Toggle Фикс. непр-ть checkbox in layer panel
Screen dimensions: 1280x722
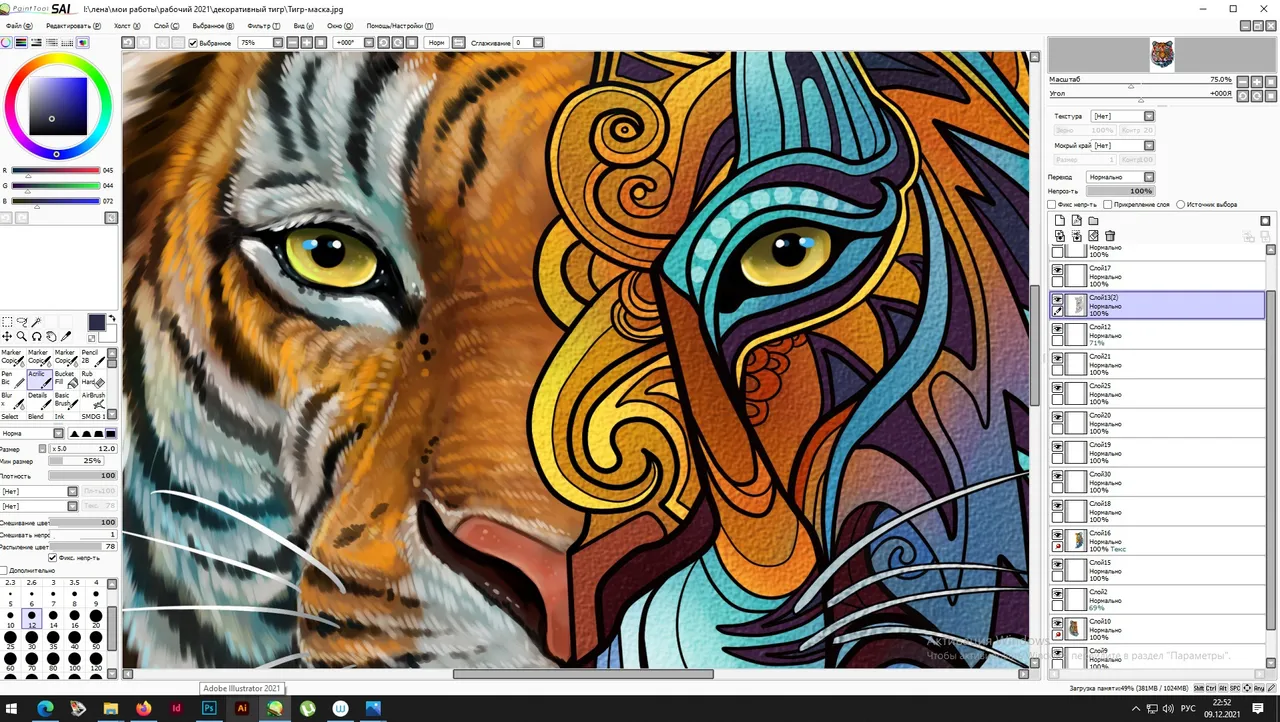tap(1052, 205)
